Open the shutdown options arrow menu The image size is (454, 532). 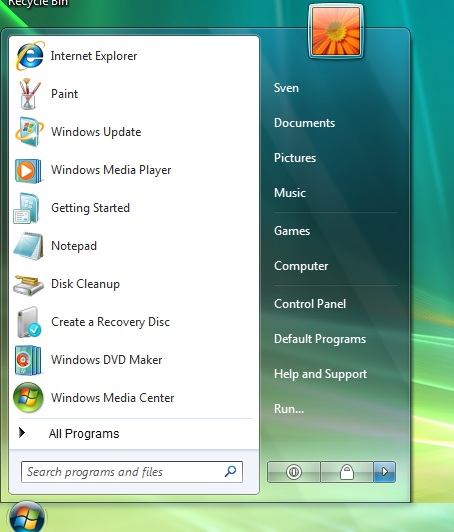pos(384,472)
